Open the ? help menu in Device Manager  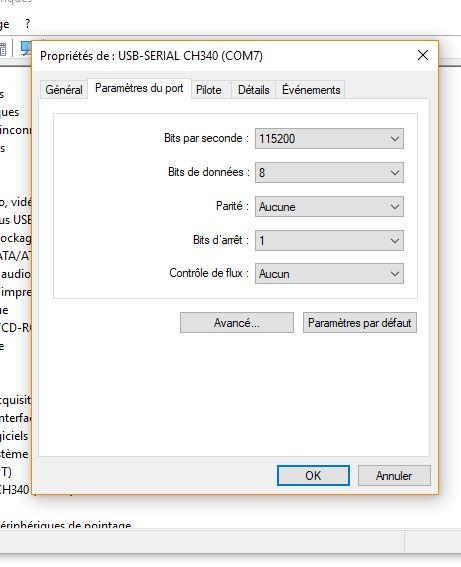27,24
